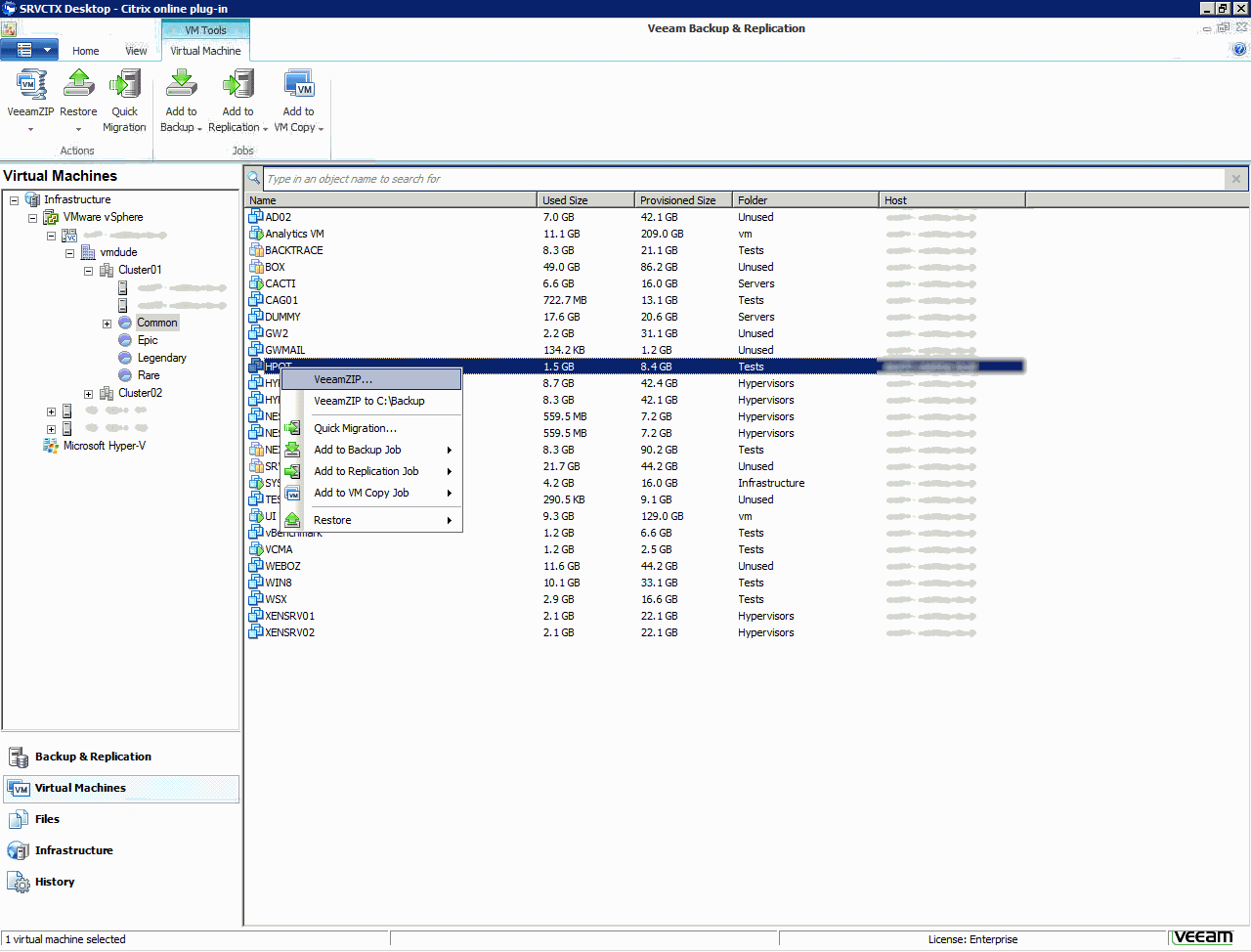Select the CACTI virtual machine row
Image resolution: width=1251 pixels, height=952 pixels.
point(635,283)
